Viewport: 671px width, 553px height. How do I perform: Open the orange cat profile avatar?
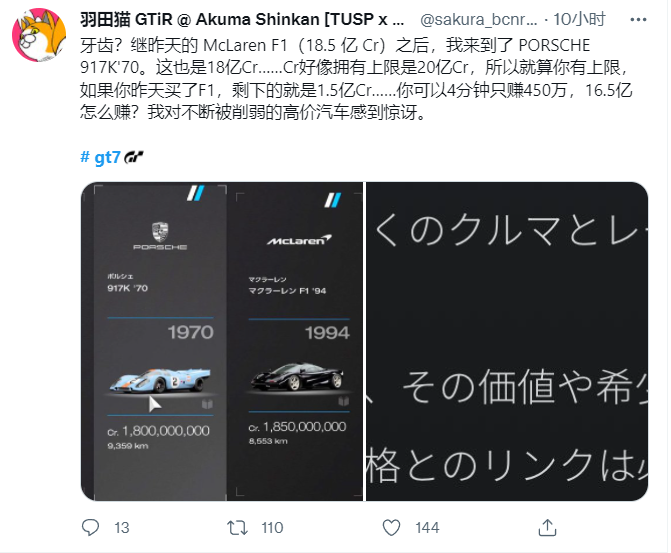click(39, 35)
